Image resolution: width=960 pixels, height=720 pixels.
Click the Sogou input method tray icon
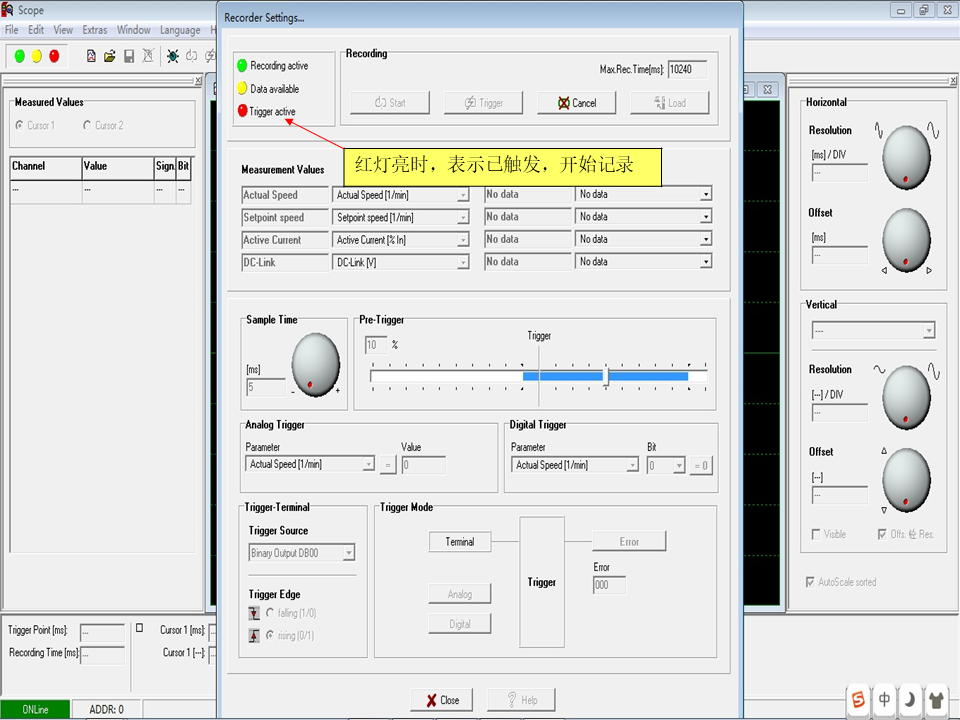[858, 699]
